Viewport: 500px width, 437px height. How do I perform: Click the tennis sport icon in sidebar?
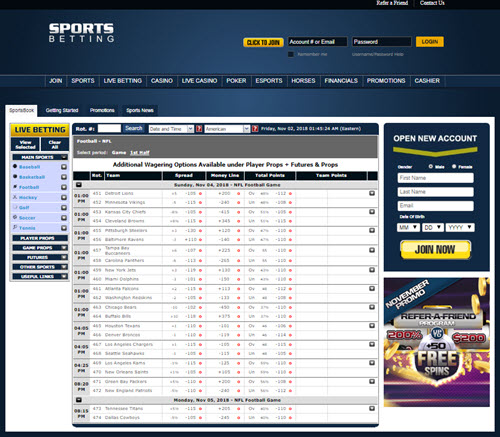tap(15, 227)
